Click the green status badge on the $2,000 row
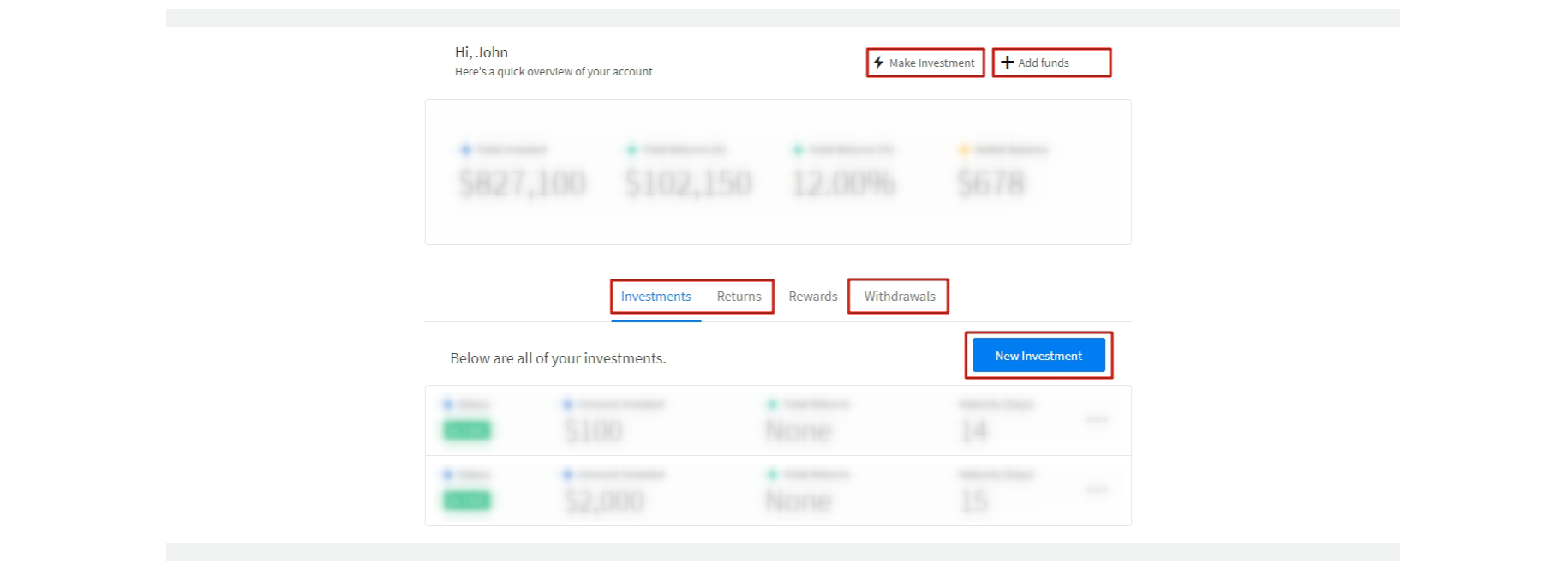This screenshot has height=564, width=1568. [467, 501]
